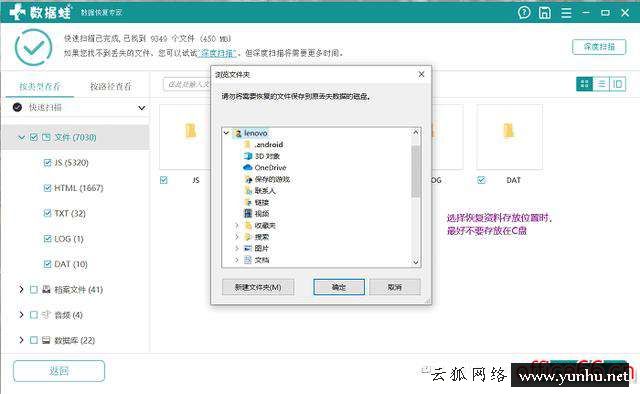Image resolution: width=640 pixels, height=394 pixels.
Task: Follow the 深度扫描 hyperlink in message
Action: (218, 53)
